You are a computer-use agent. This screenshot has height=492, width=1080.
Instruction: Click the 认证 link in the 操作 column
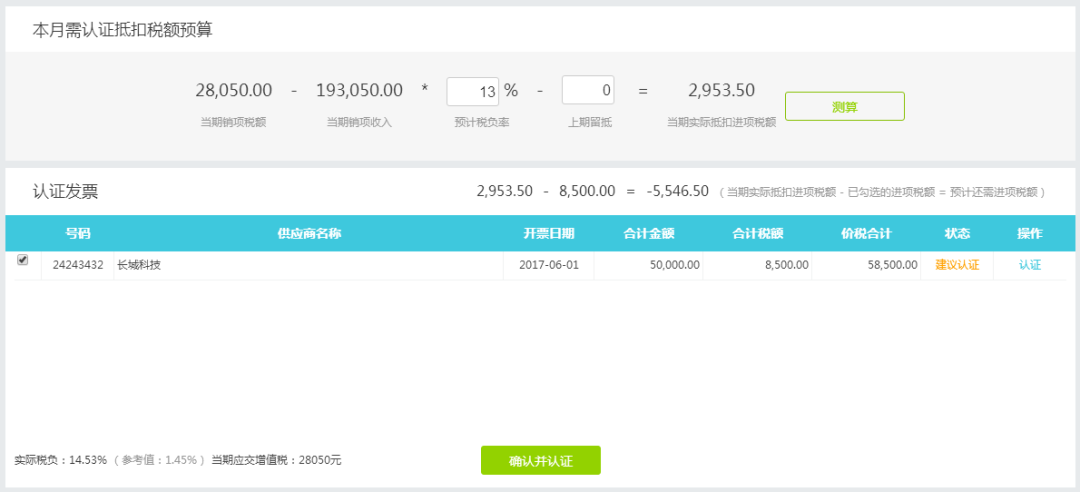[1030, 265]
